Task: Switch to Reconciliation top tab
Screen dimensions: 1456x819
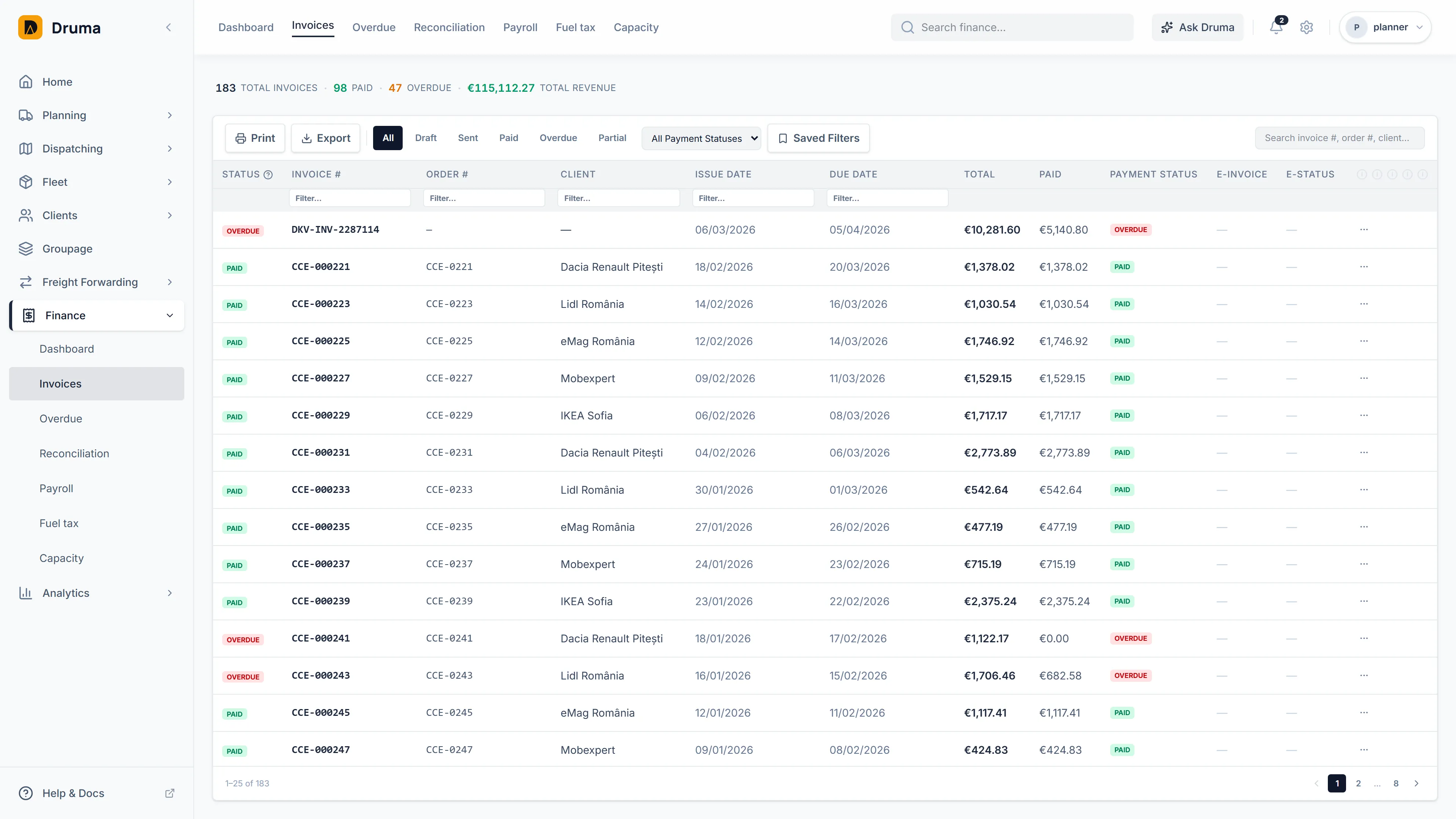Action: 449,27
